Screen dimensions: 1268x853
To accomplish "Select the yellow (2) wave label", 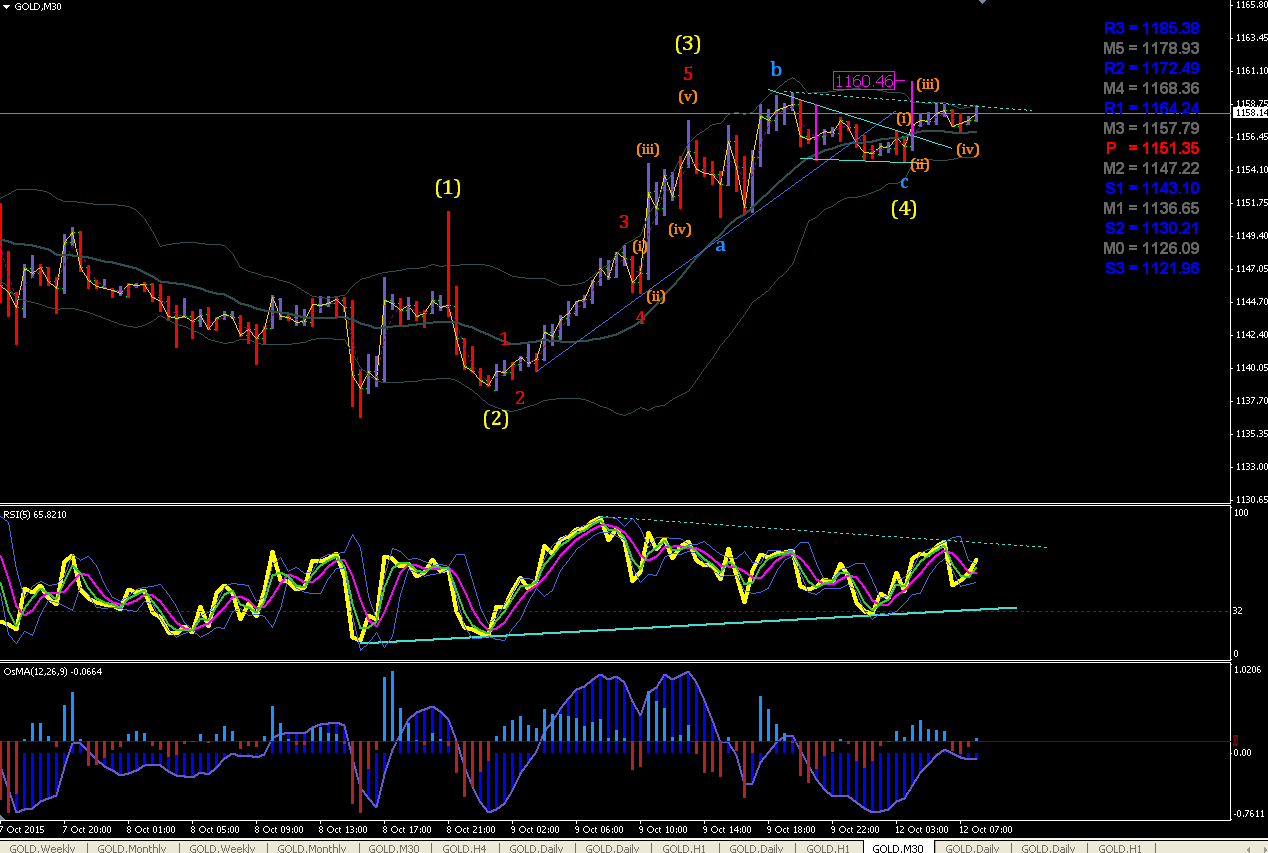I will click(x=496, y=419).
